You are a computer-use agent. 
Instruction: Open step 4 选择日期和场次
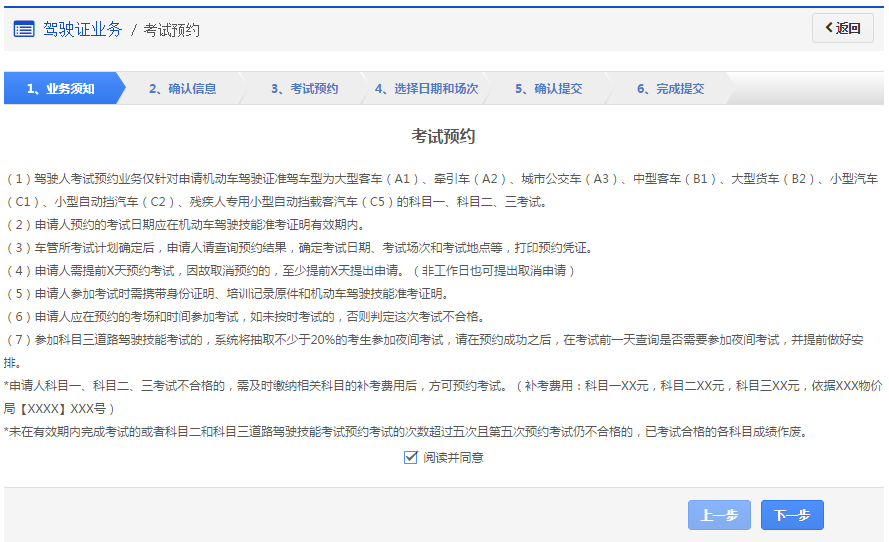tap(426, 88)
